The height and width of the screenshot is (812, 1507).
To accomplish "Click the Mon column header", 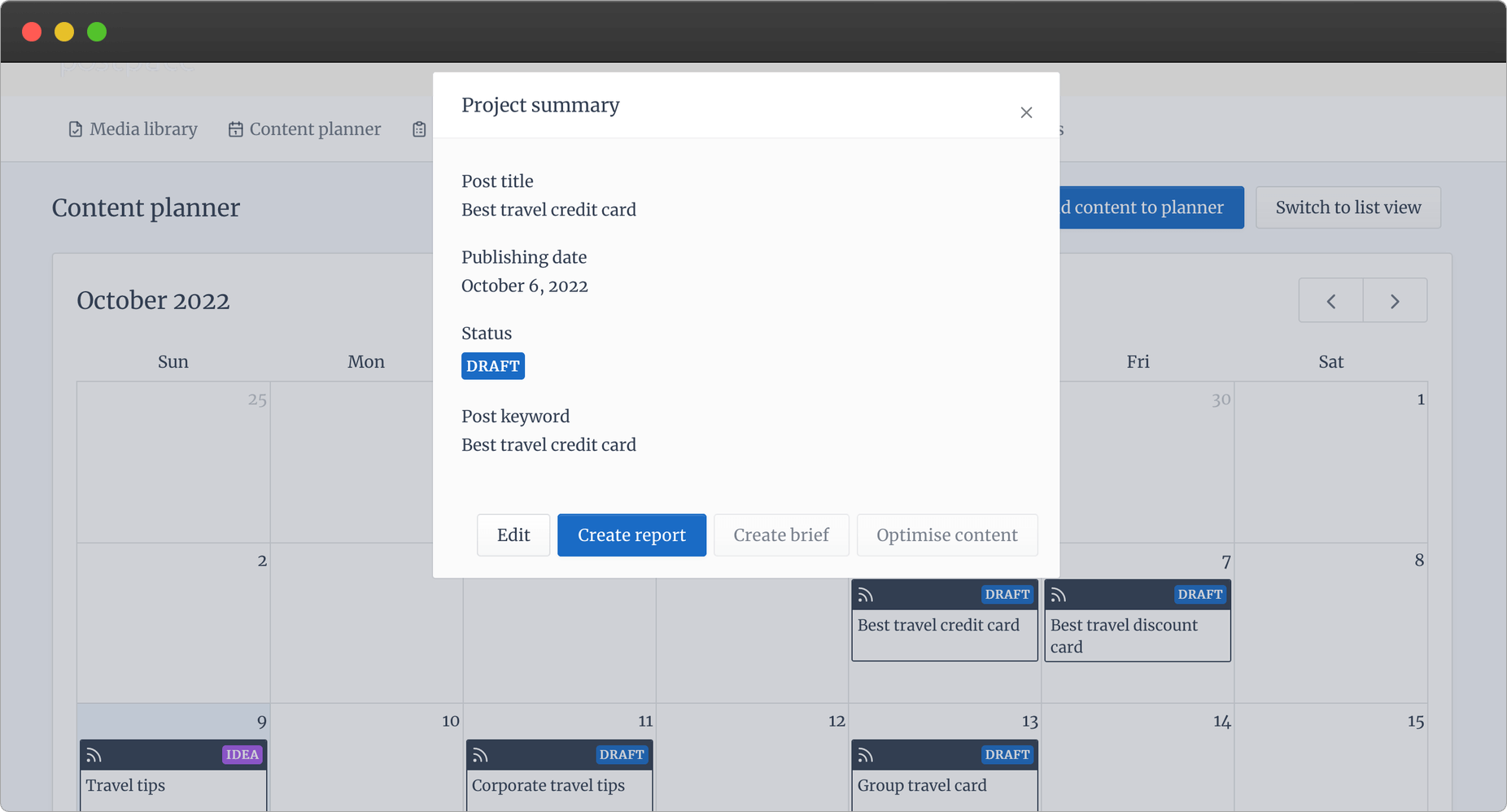I will click(x=366, y=361).
